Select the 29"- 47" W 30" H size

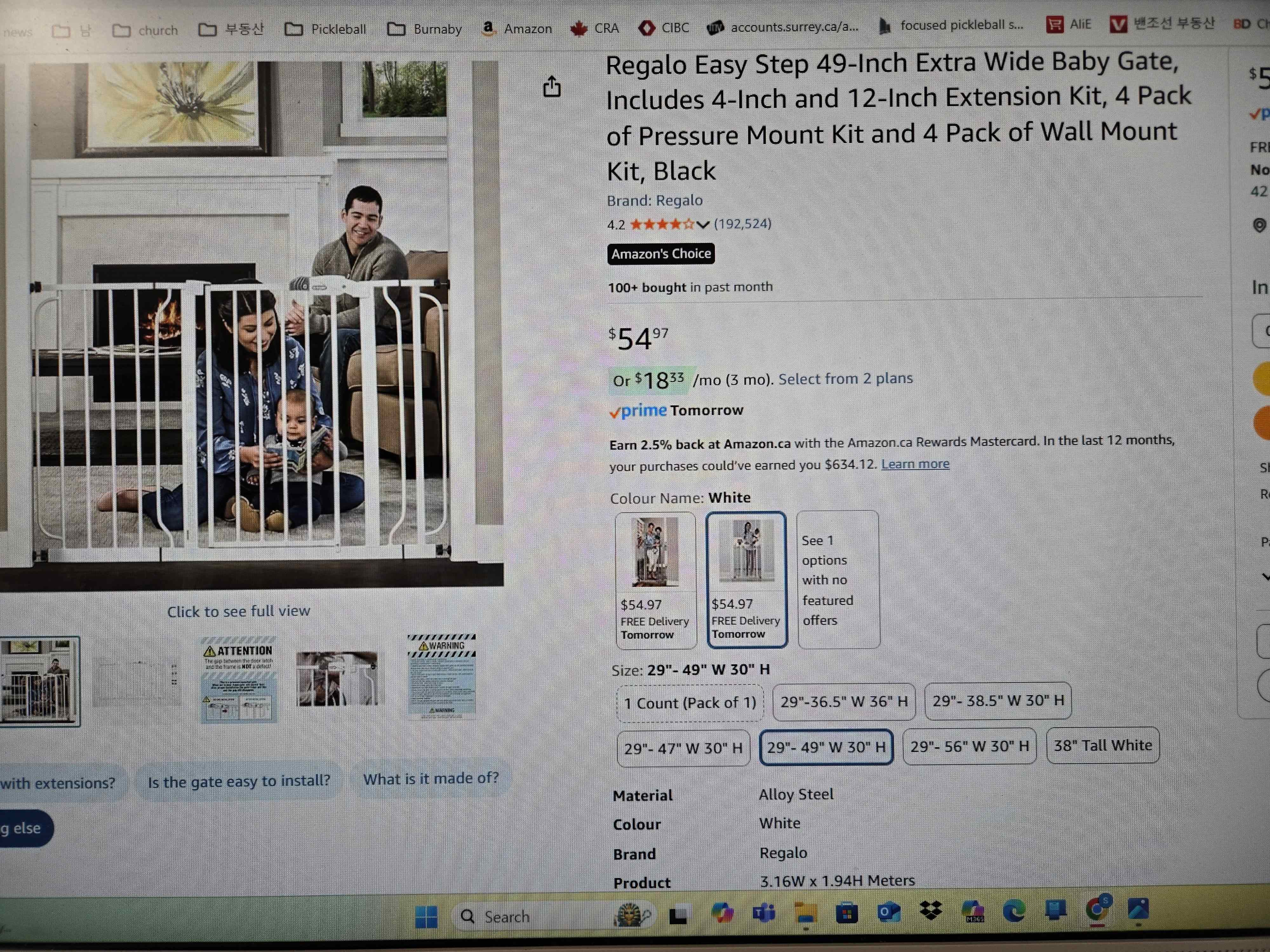(683, 748)
